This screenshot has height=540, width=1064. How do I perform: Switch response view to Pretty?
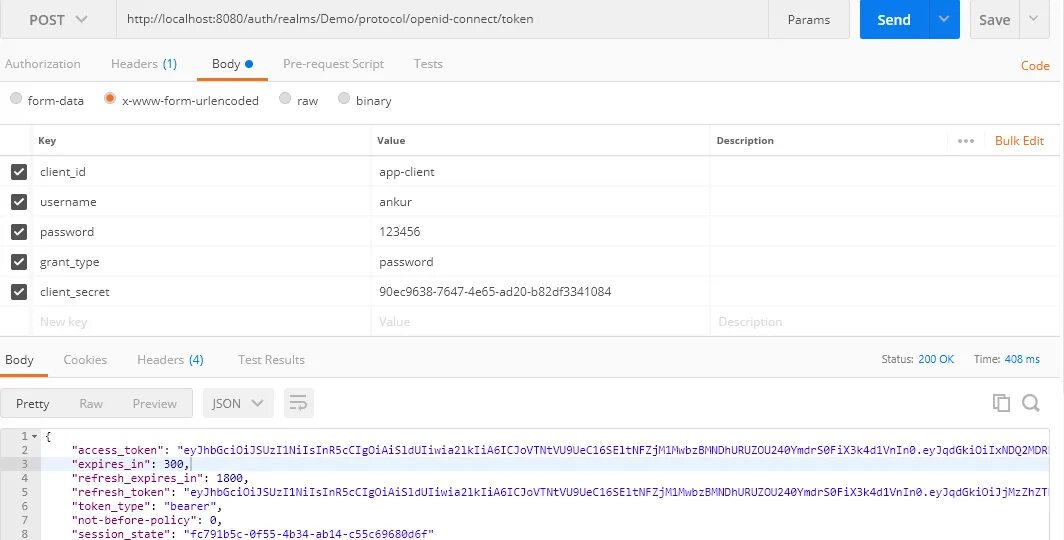(33, 404)
